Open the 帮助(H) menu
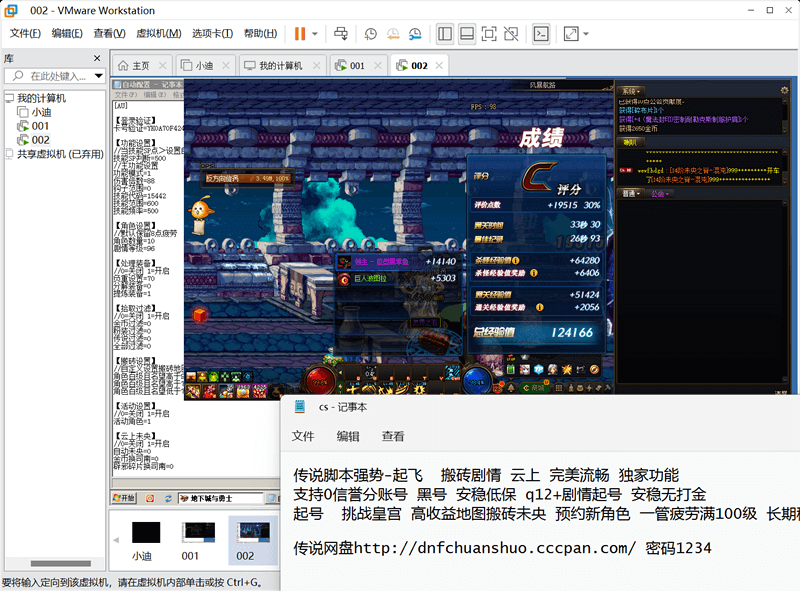The height and width of the screenshot is (591, 800). [x=260, y=33]
